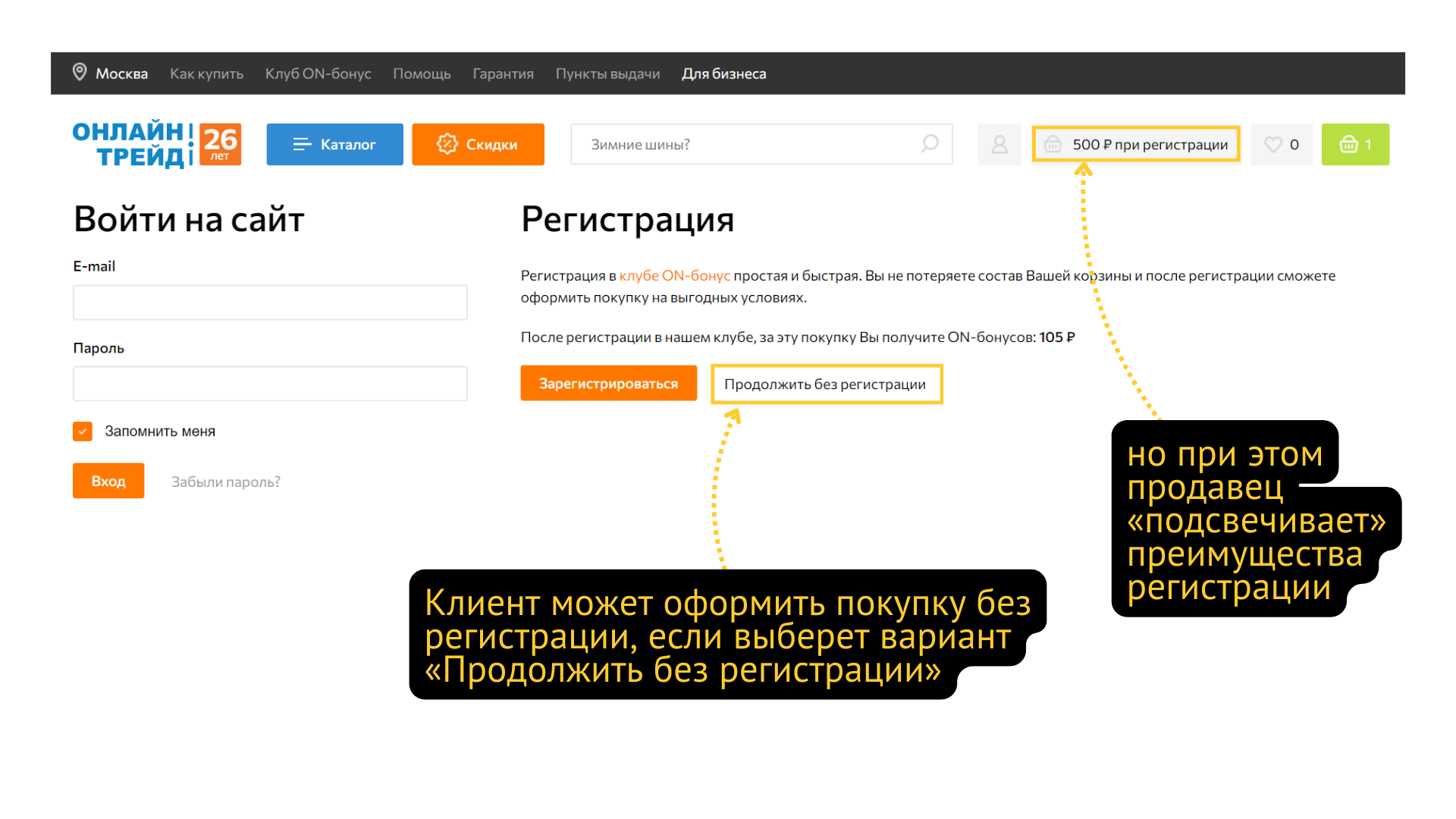Click the search magnifier icon
1456x819 pixels.
(930, 143)
